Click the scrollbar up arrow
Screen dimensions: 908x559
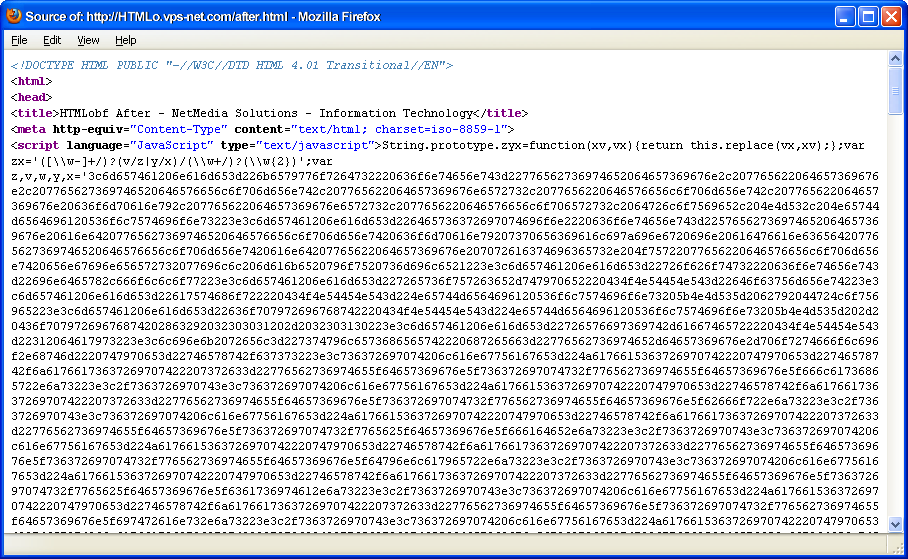point(896,60)
